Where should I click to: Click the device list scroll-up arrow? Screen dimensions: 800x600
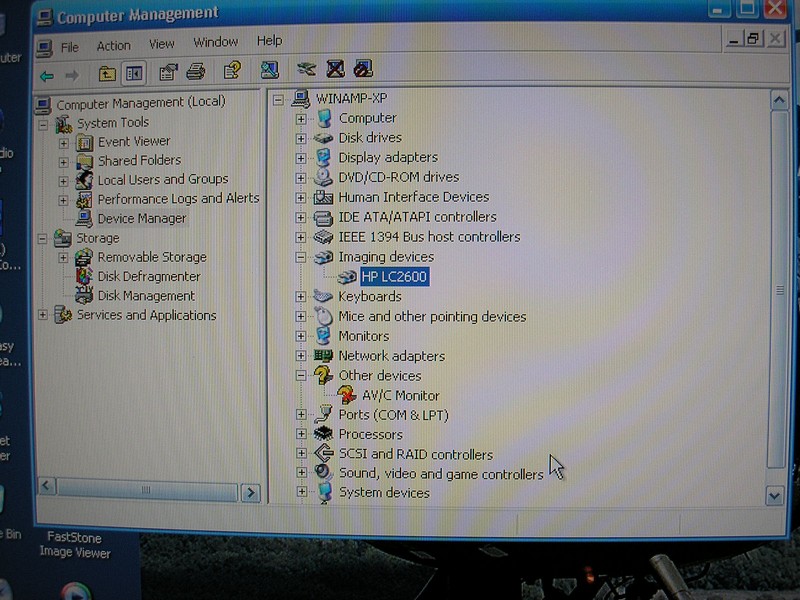pyautogui.click(x=779, y=101)
